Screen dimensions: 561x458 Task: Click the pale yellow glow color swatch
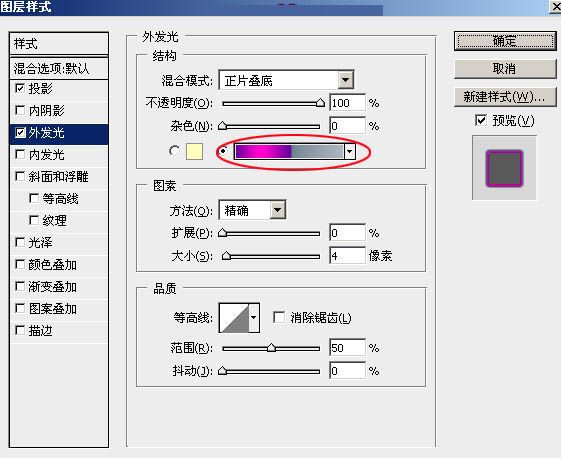point(195,151)
